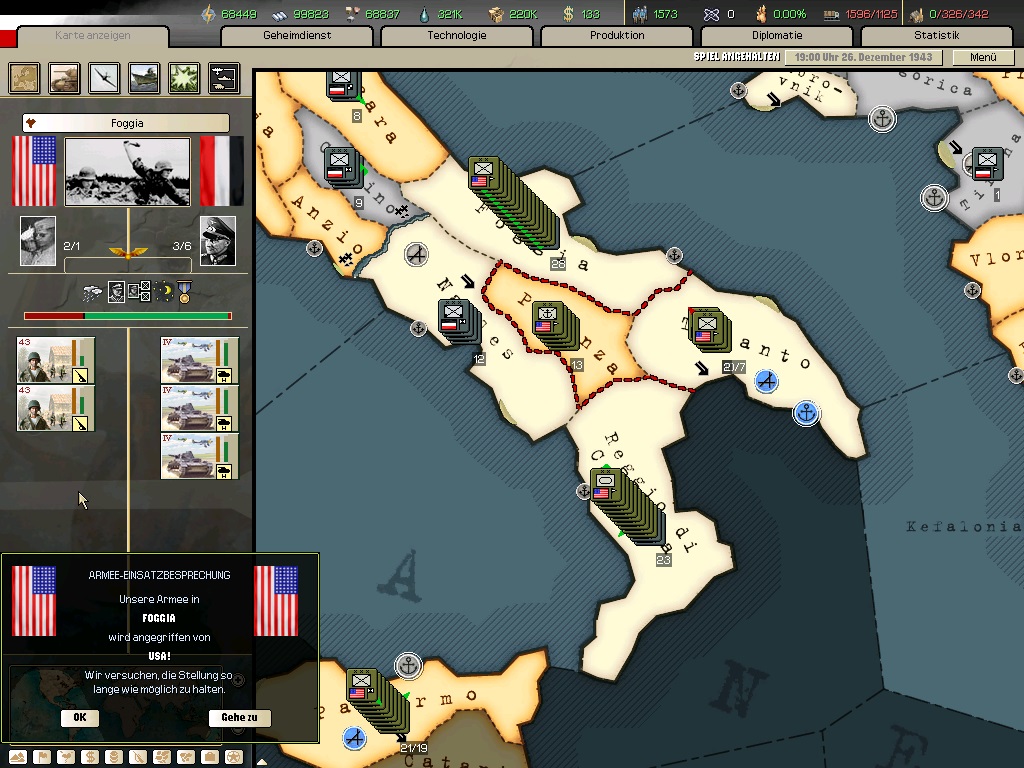The height and width of the screenshot is (768, 1024).
Task: Click the black-and-white battle photo
Action: tap(128, 172)
